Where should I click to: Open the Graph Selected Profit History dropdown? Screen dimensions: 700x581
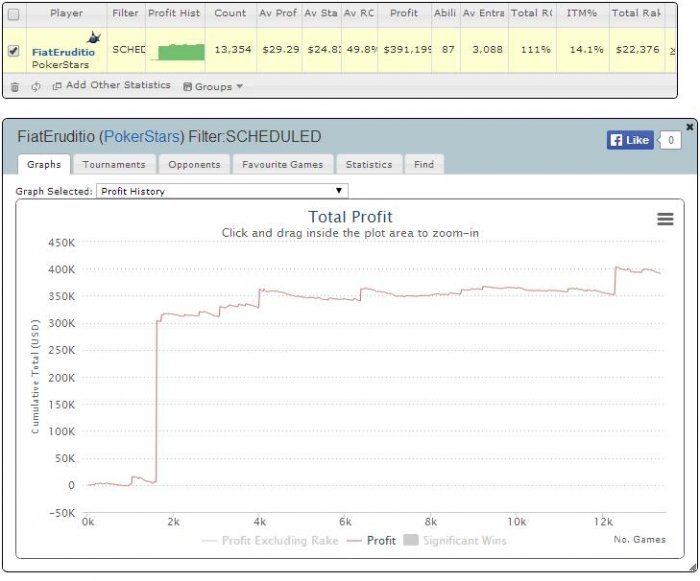point(222,191)
